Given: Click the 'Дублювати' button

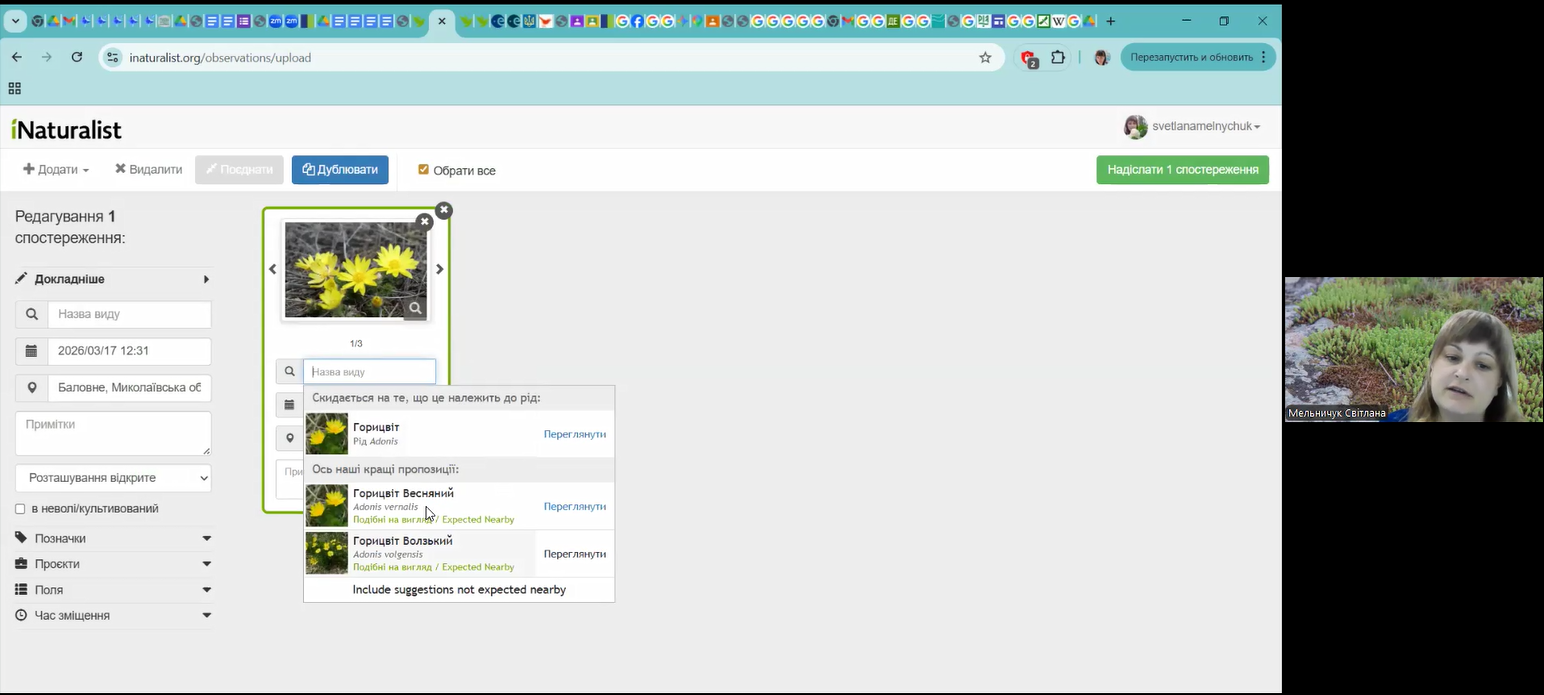Looking at the screenshot, I should tap(340, 170).
